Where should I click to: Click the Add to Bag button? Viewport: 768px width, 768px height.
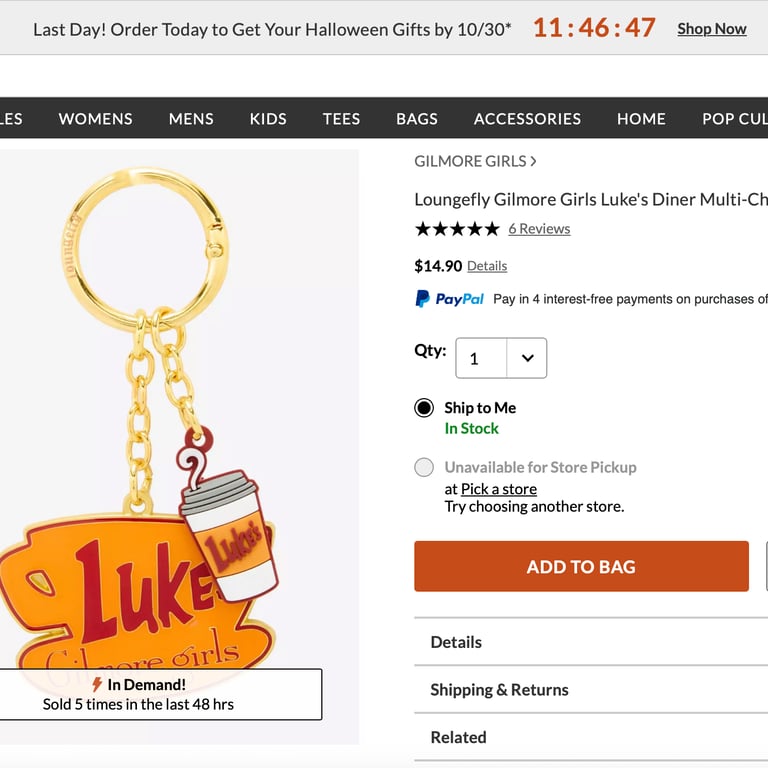click(581, 567)
